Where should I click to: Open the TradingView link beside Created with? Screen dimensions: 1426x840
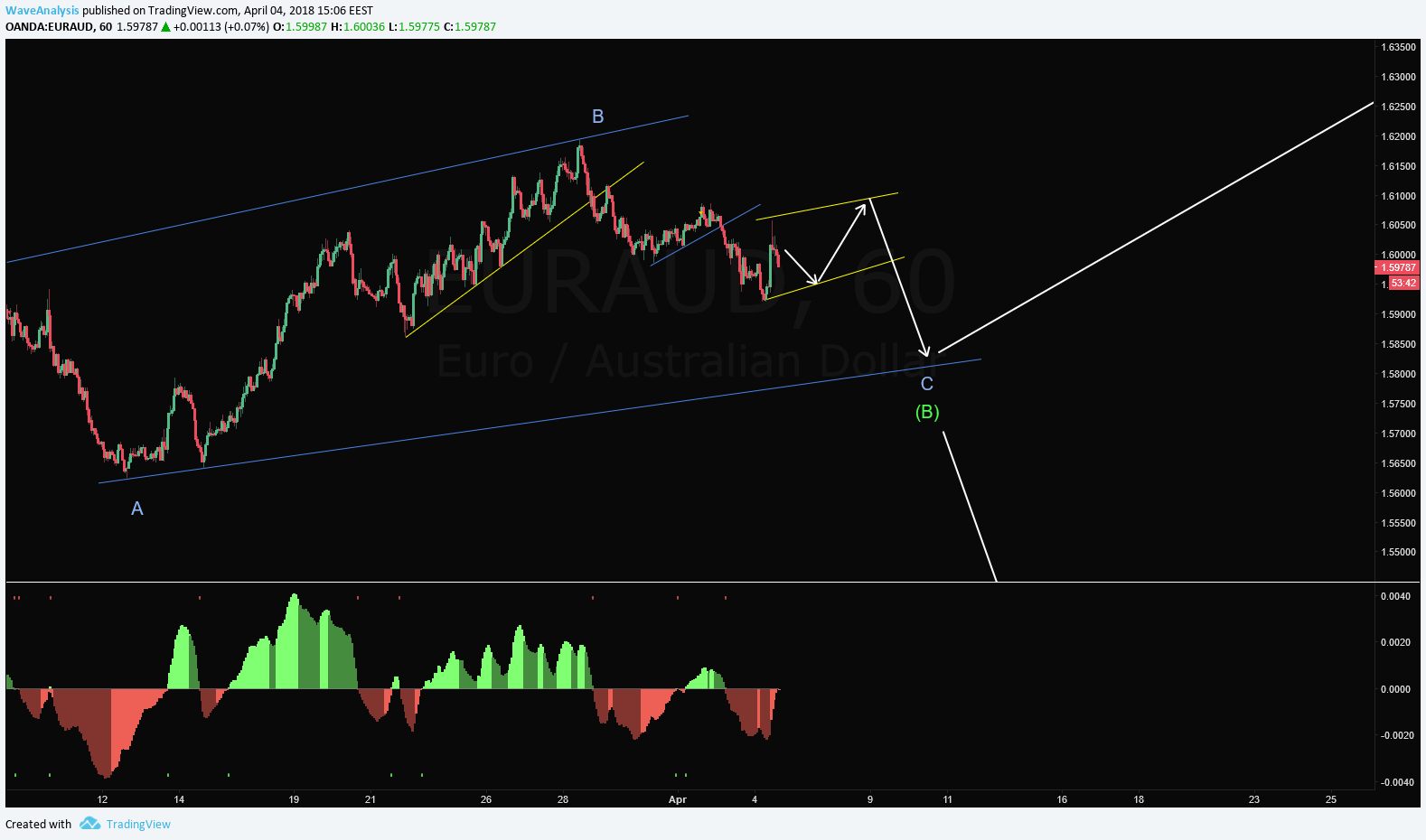pyautogui.click(x=138, y=824)
